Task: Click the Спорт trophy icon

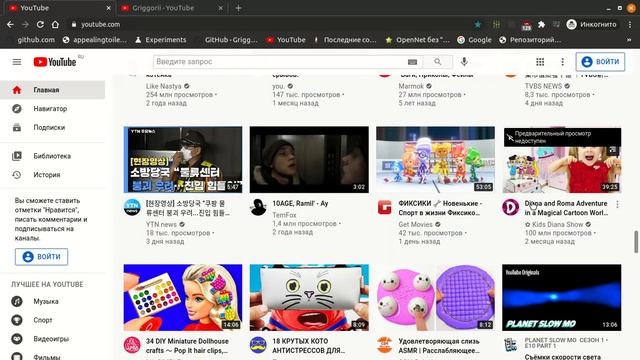Action: [x=17, y=320]
